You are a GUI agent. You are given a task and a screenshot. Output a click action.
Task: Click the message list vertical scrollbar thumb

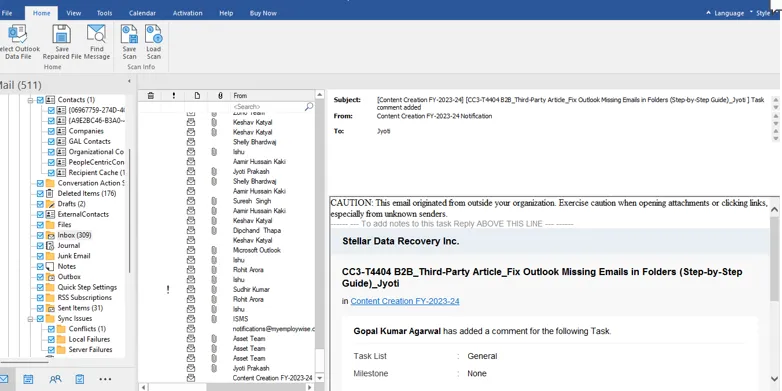pos(320,360)
